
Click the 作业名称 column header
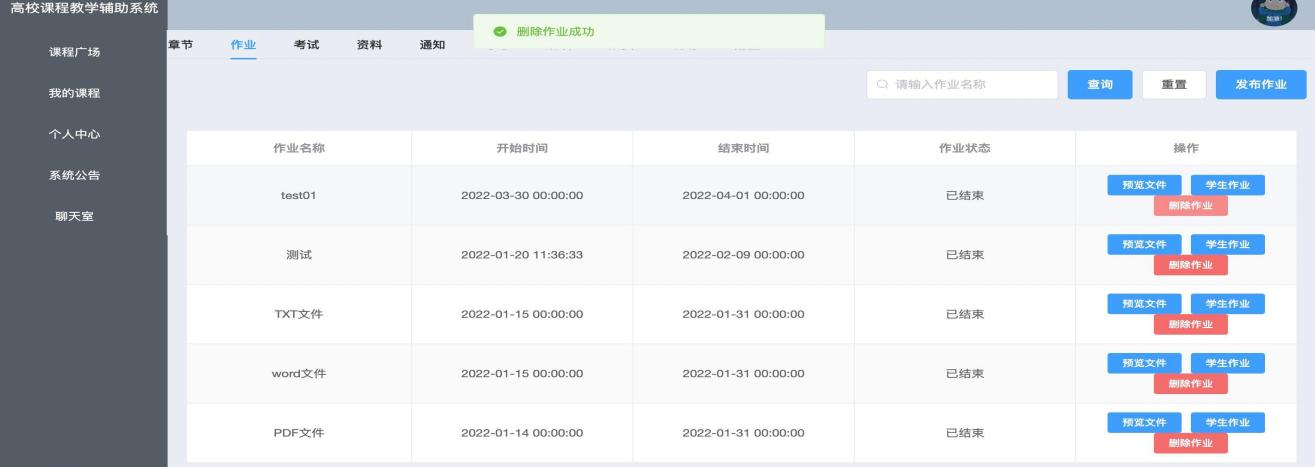[299, 148]
